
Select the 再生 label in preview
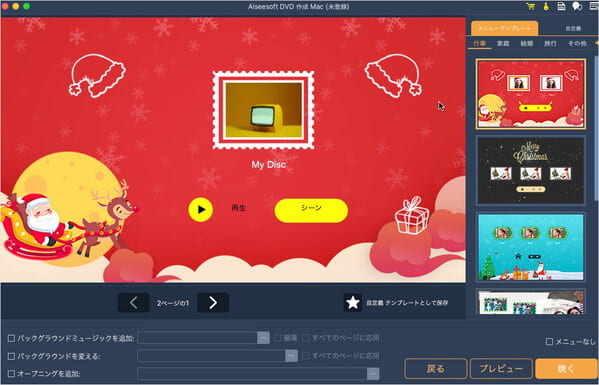(x=239, y=208)
